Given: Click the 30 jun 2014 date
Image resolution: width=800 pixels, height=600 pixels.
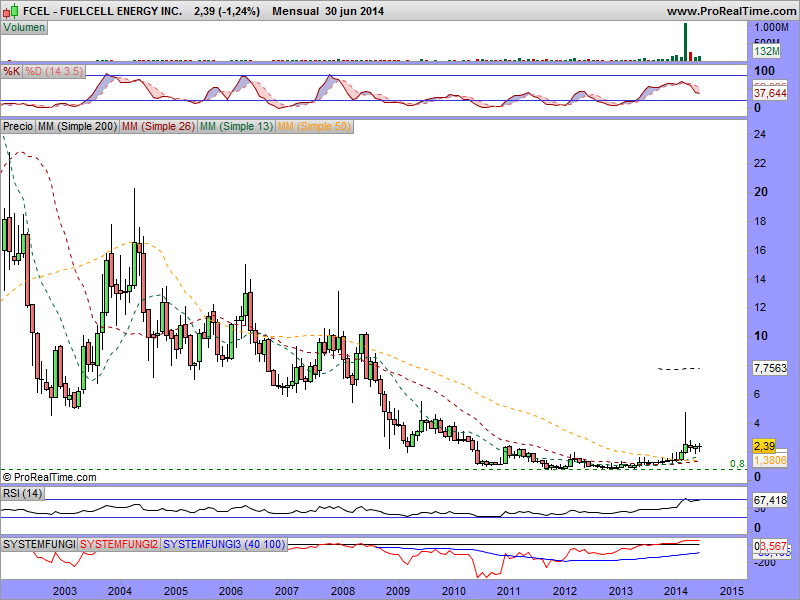Looking at the screenshot, I should 354,11.
